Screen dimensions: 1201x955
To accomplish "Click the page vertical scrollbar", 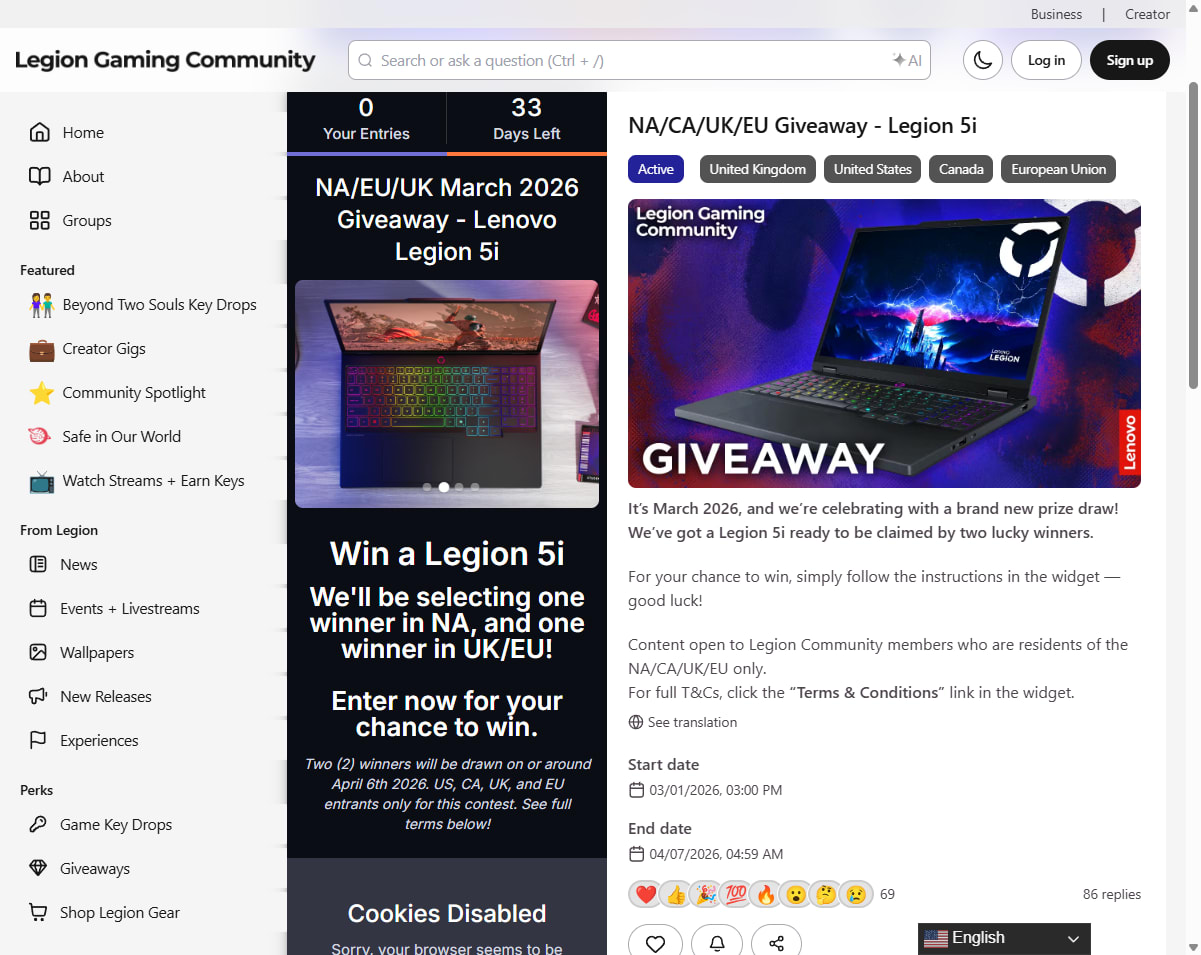I will point(1193,235).
